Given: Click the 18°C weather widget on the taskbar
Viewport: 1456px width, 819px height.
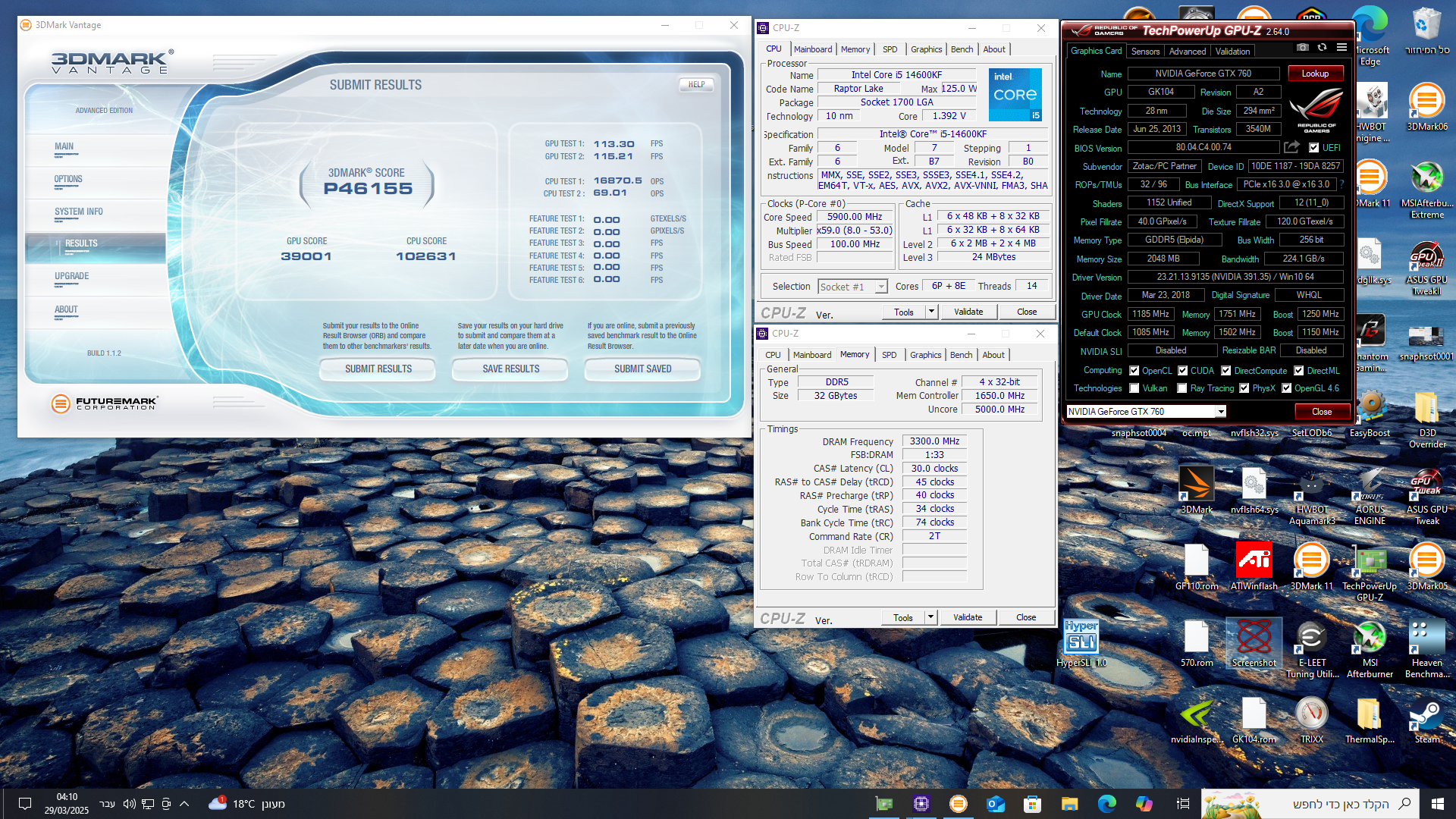Looking at the screenshot, I should [x=247, y=804].
